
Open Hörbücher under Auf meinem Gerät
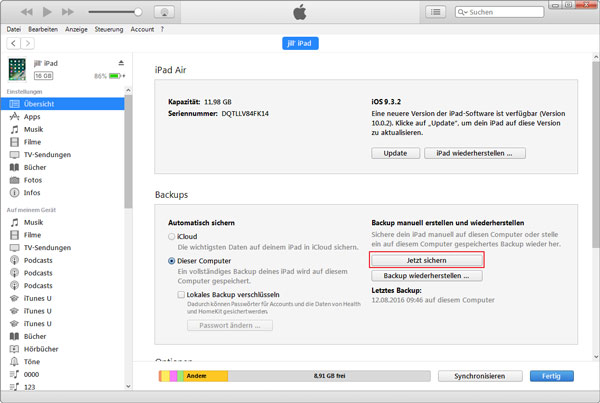[x=40, y=349]
